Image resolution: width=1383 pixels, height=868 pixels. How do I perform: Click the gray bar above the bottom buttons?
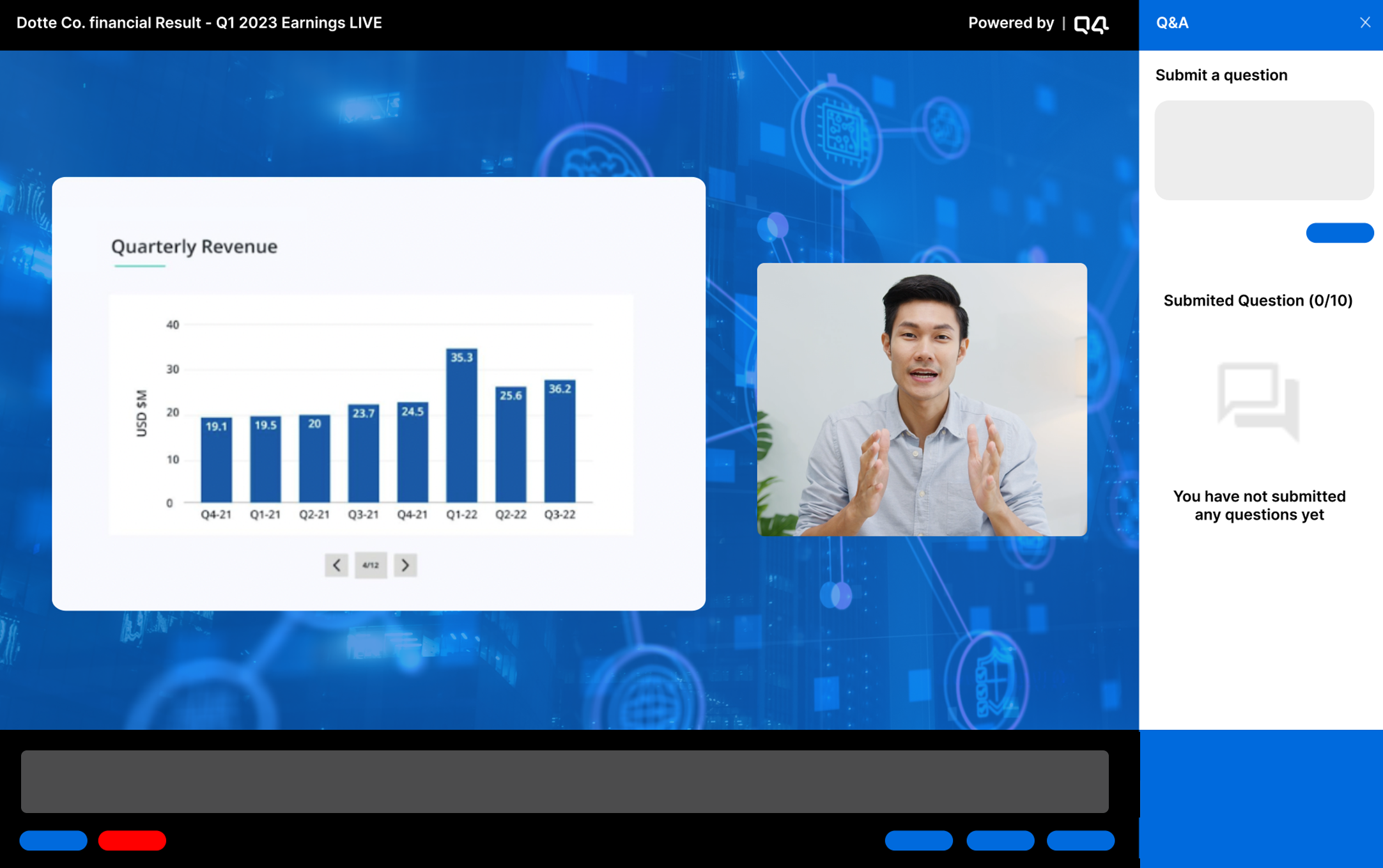[x=564, y=781]
